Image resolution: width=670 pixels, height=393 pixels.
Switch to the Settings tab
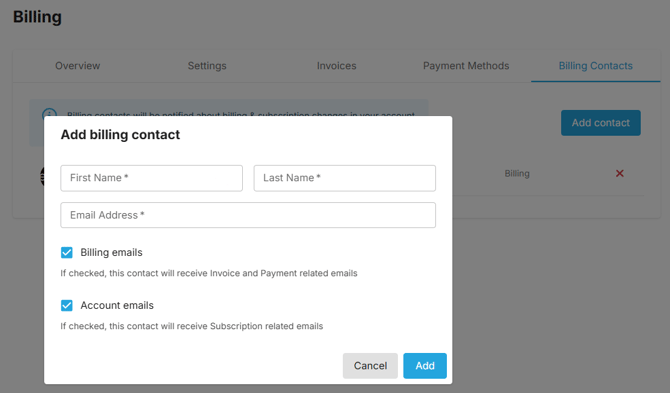pyautogui.click(x=207, y=66)
